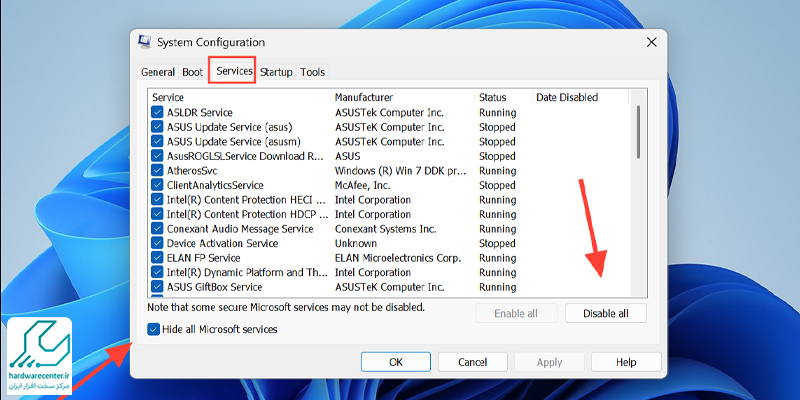Select the Services tab

pos(234,71)
